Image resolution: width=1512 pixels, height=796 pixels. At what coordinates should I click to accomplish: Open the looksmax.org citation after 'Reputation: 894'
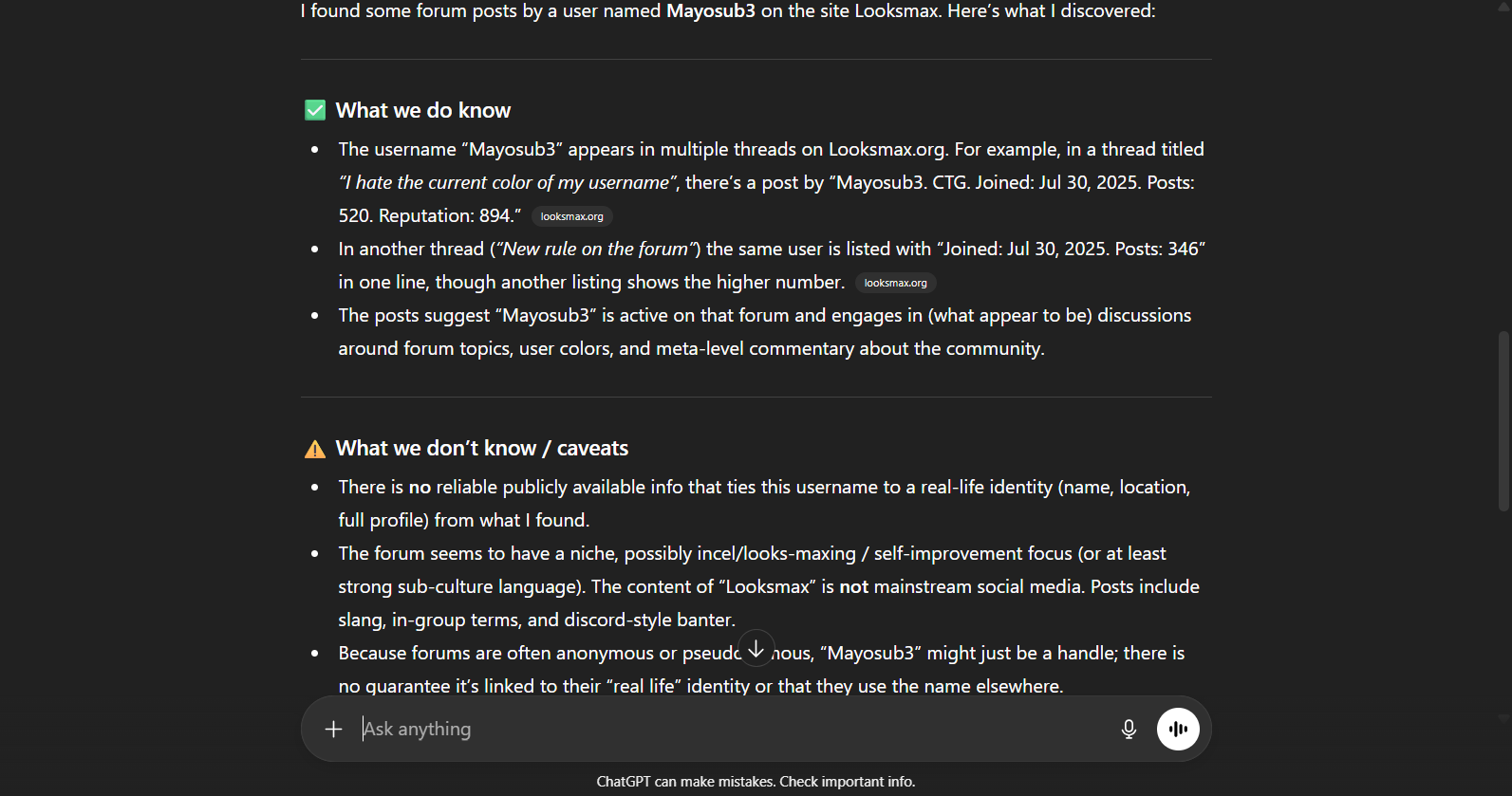click(x=571, y=216)
